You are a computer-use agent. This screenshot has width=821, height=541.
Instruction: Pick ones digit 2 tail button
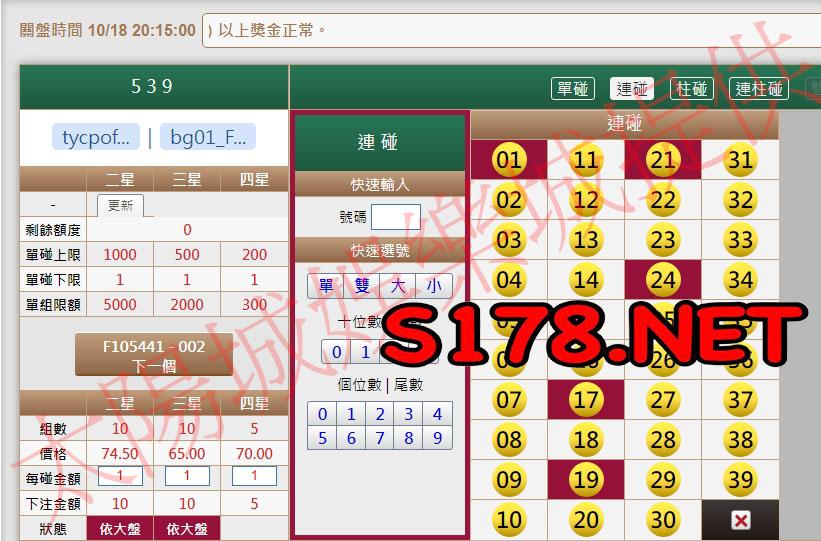point(380,414)
